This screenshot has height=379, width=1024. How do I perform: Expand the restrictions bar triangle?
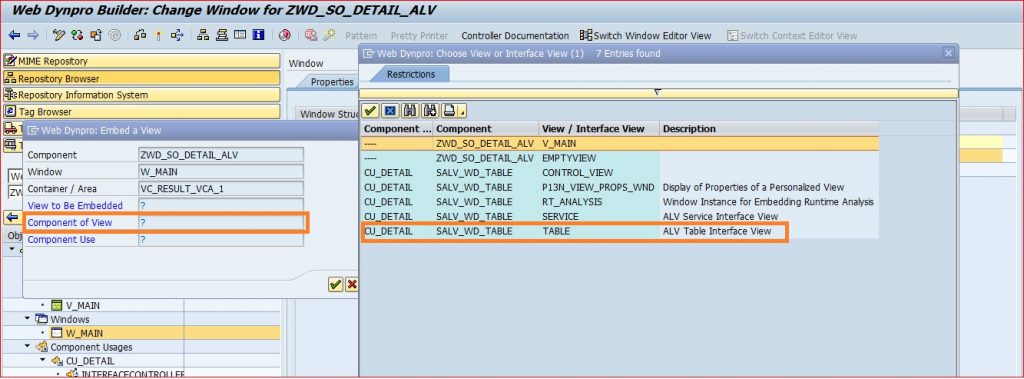[658, 93]
